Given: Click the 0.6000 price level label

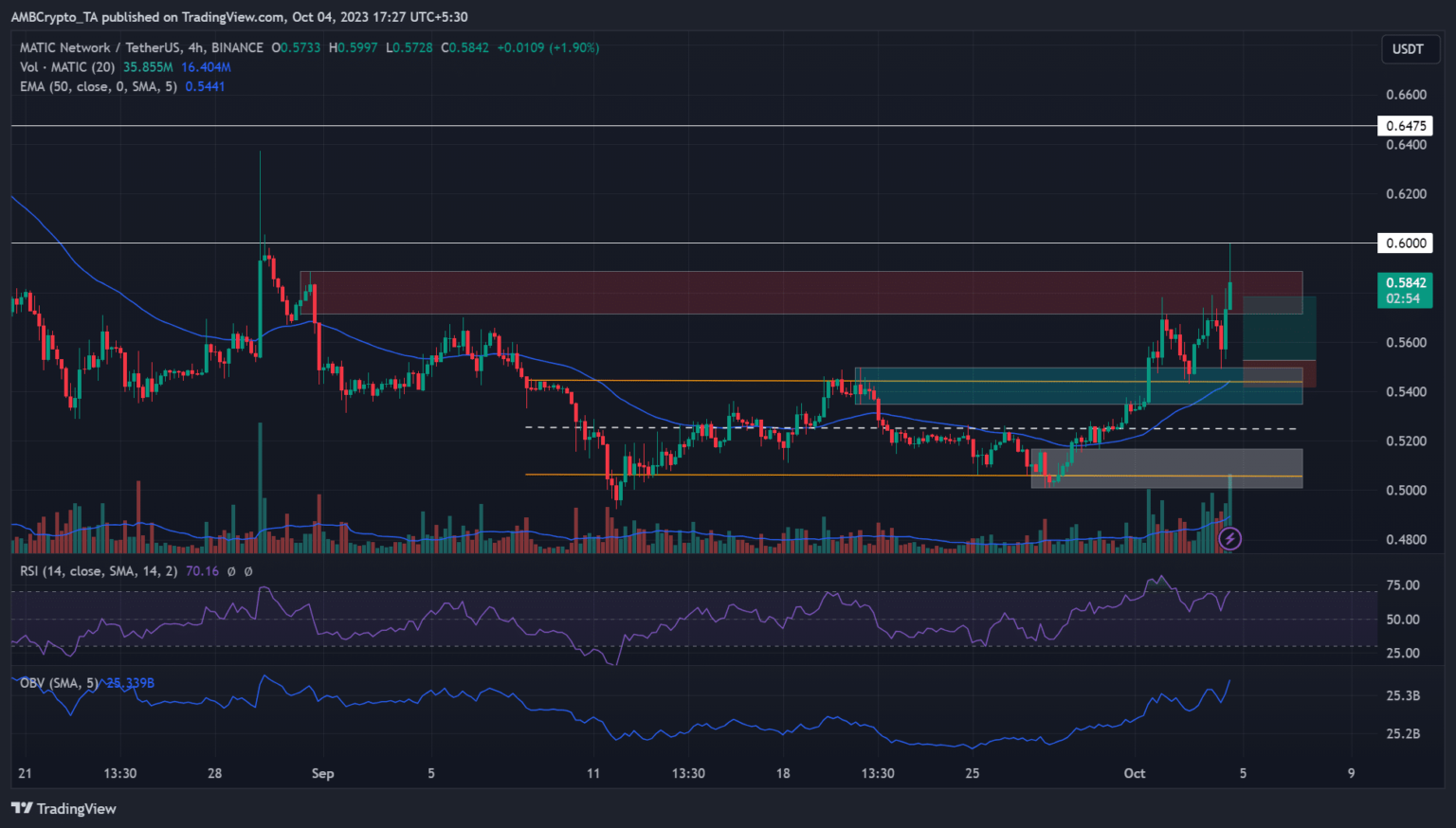Looking at the screenshot, I should point(1405,243).
